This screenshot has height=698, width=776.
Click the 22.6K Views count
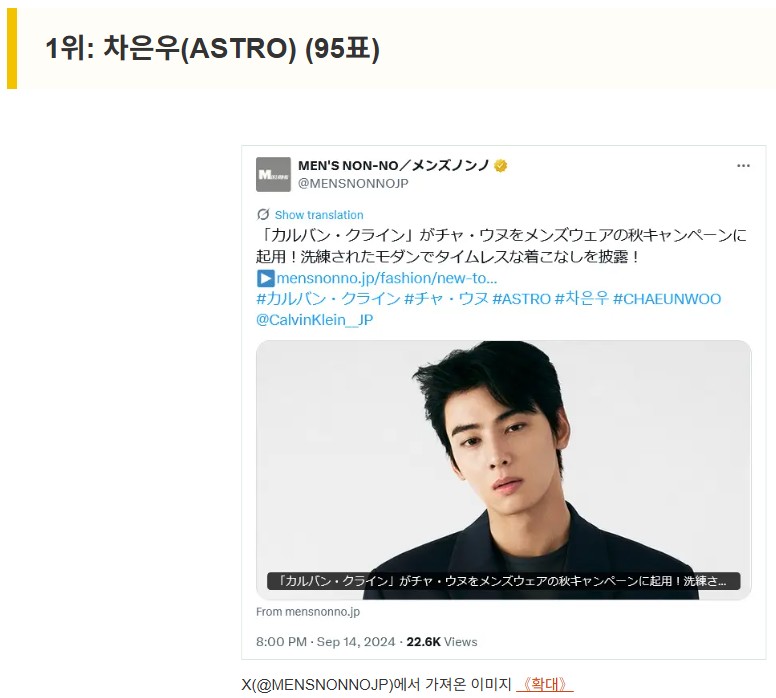pyautogui.click(x=442, y=642)
